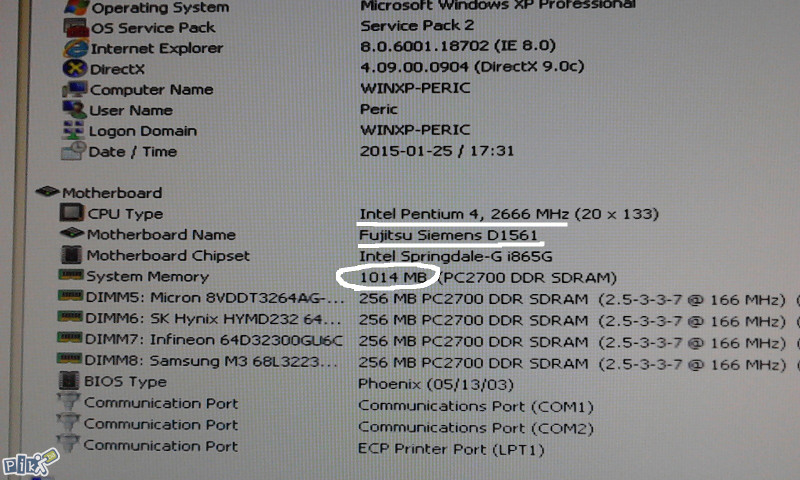Screen dimensions: 800x480
Task: Select the CPU Type label
Action: coord(126,214)
